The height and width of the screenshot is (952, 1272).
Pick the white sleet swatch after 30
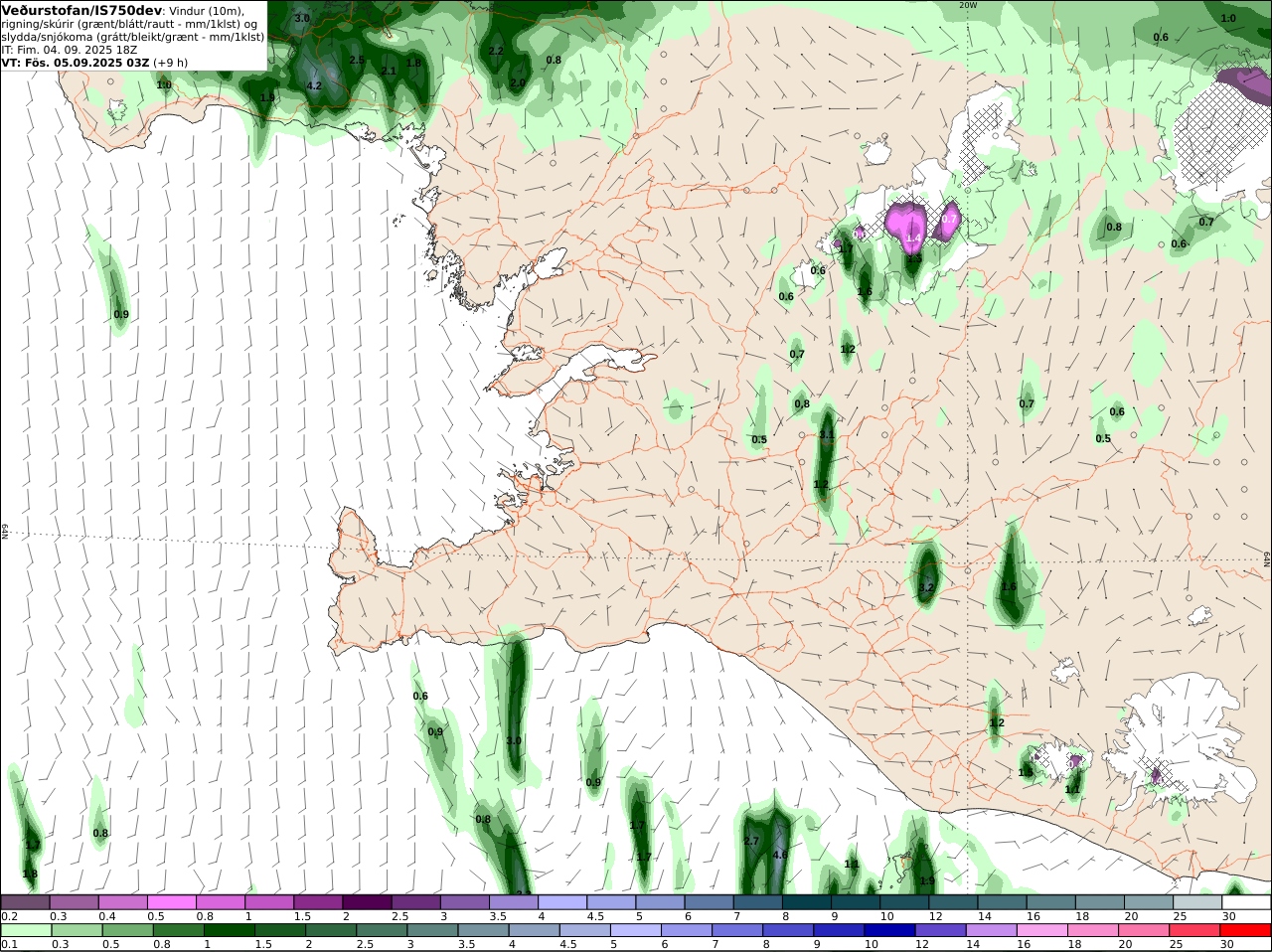coord(1246,902)
